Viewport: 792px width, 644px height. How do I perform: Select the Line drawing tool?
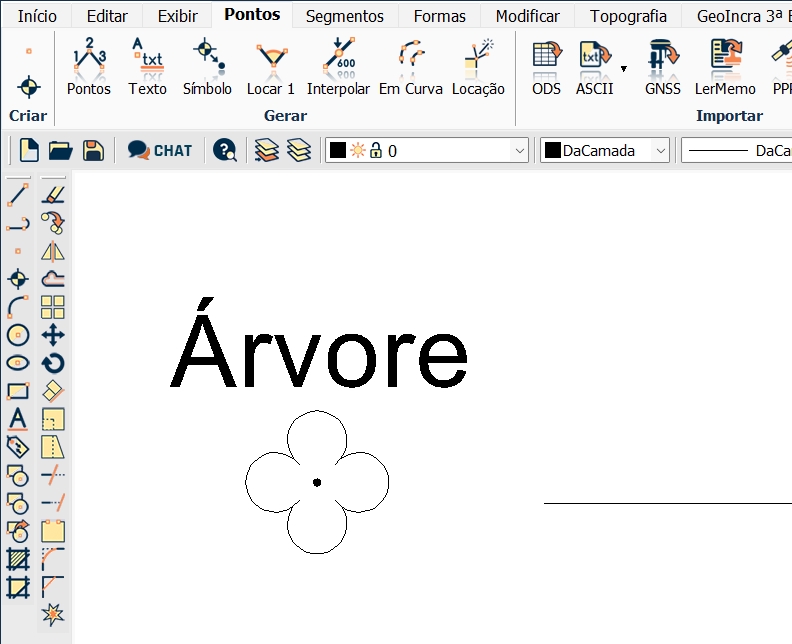click(18, 195)
